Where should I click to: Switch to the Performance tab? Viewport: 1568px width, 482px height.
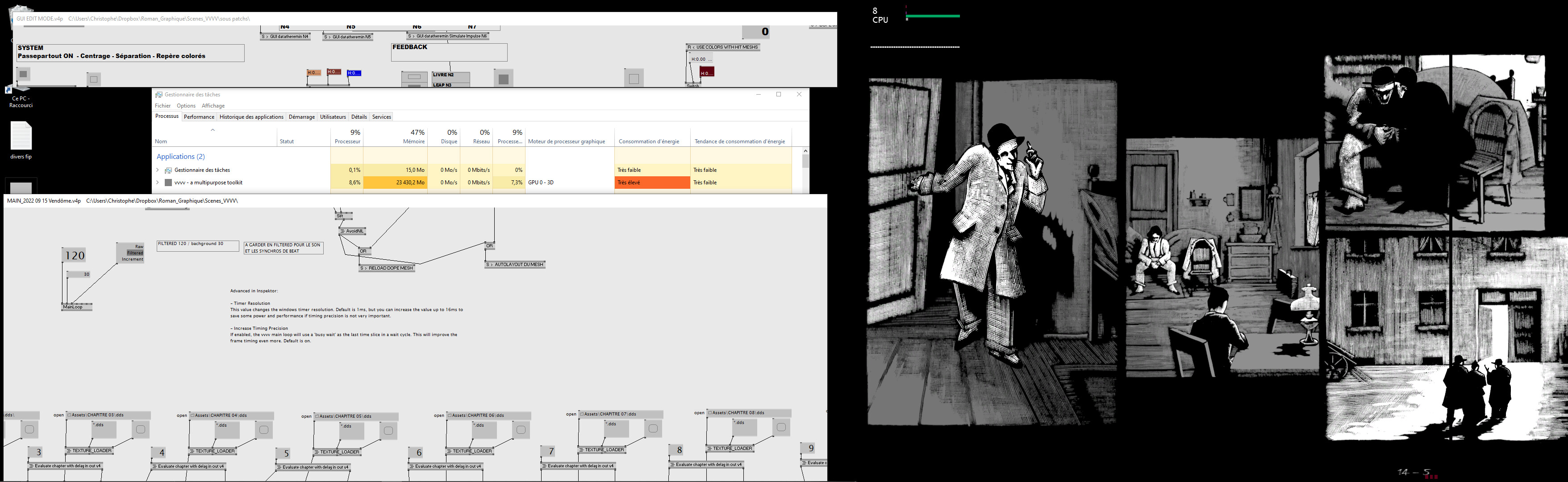[x=199, y=117]
